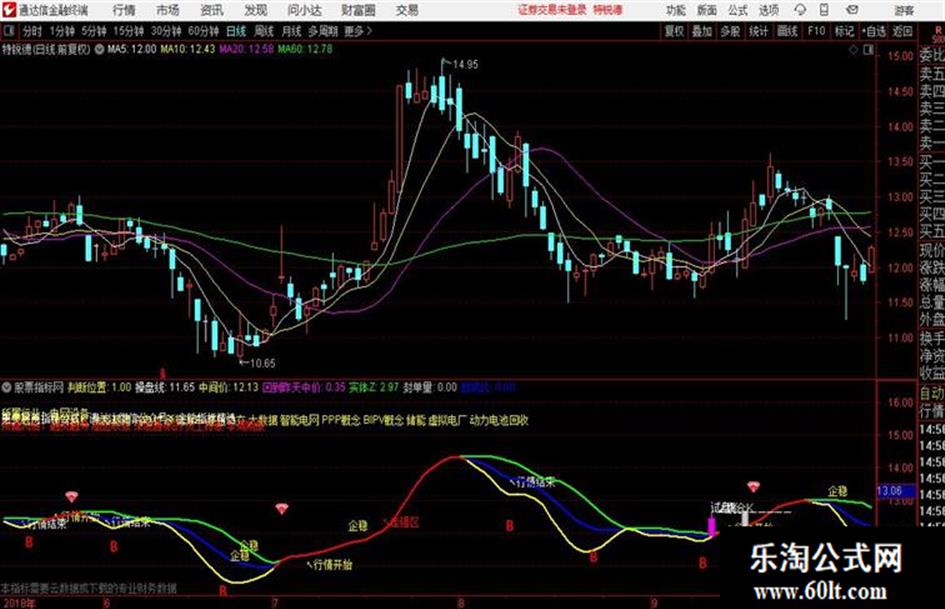The width and height of the screenshot is (945, 609).
Task: Open the mail envelope icon
Action: (x=852, y=10)
